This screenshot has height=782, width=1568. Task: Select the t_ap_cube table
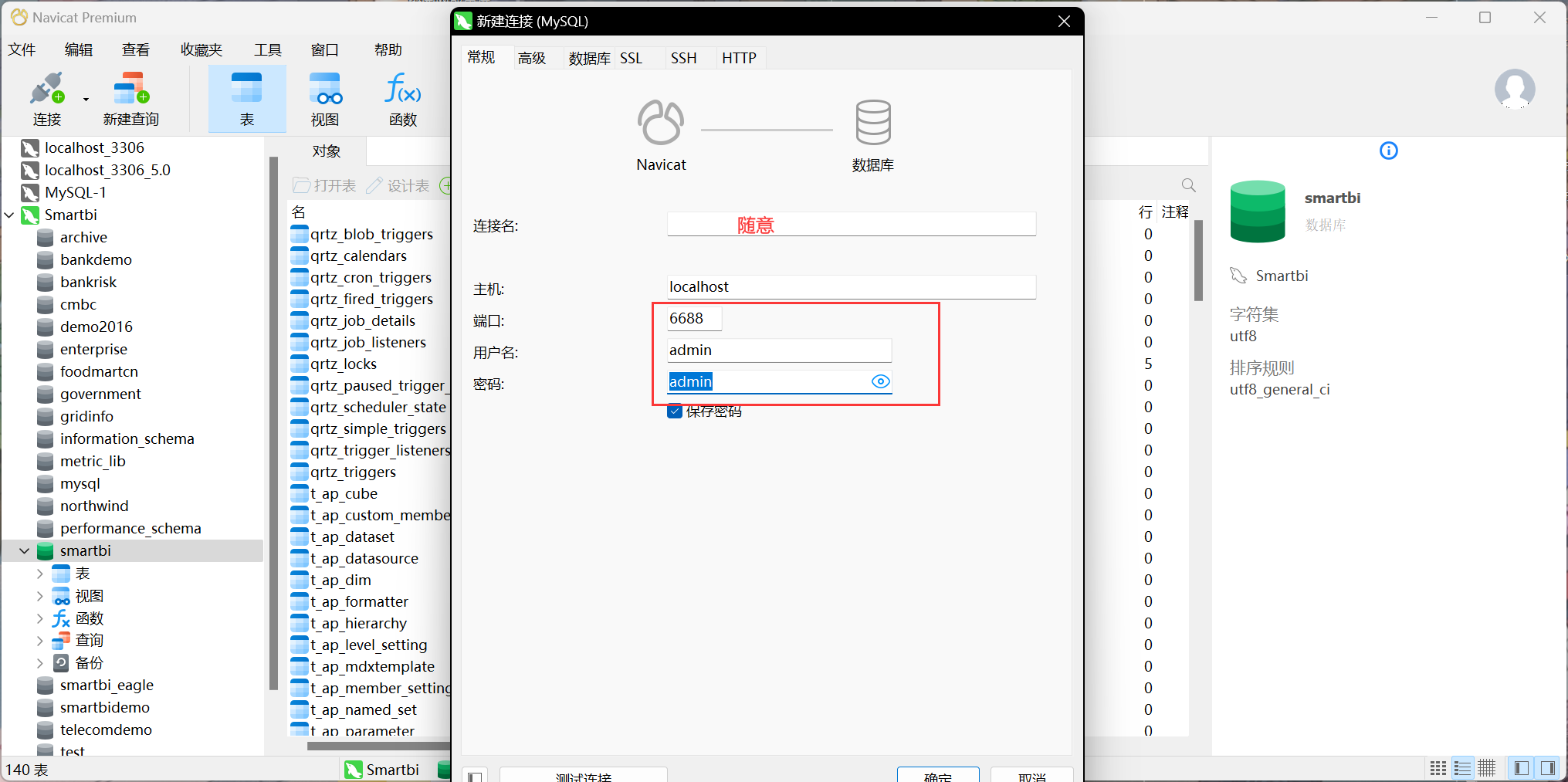[344, 493]
